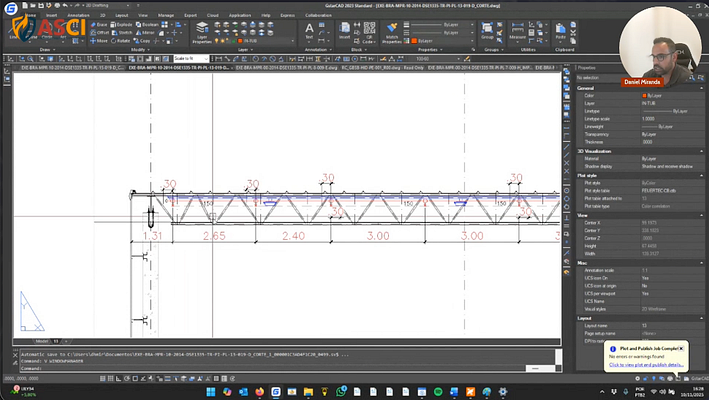Click the QR Code tool

pyautogui.click(x=369, y=32)
